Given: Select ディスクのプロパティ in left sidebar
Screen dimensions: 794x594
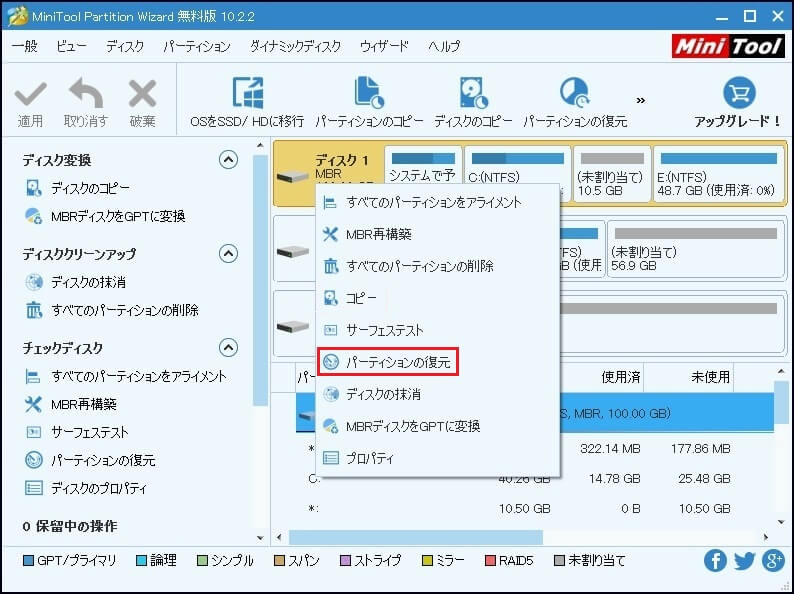Looking at the screenshot, I should coord(99,488).
